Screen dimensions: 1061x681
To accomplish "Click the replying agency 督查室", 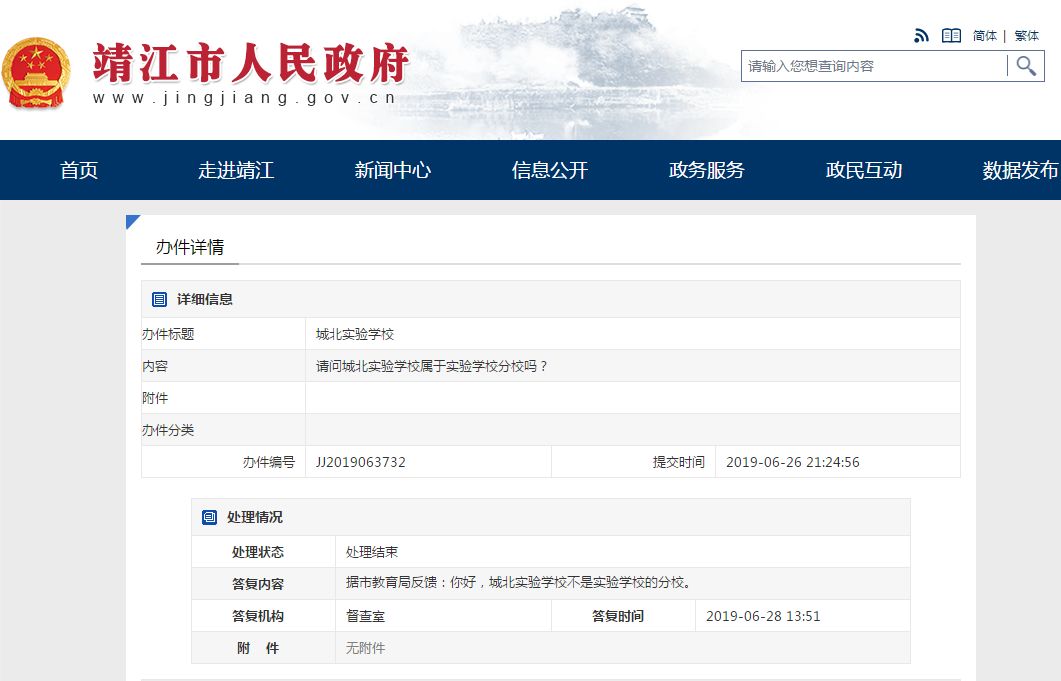I will [x=365, y=616].
